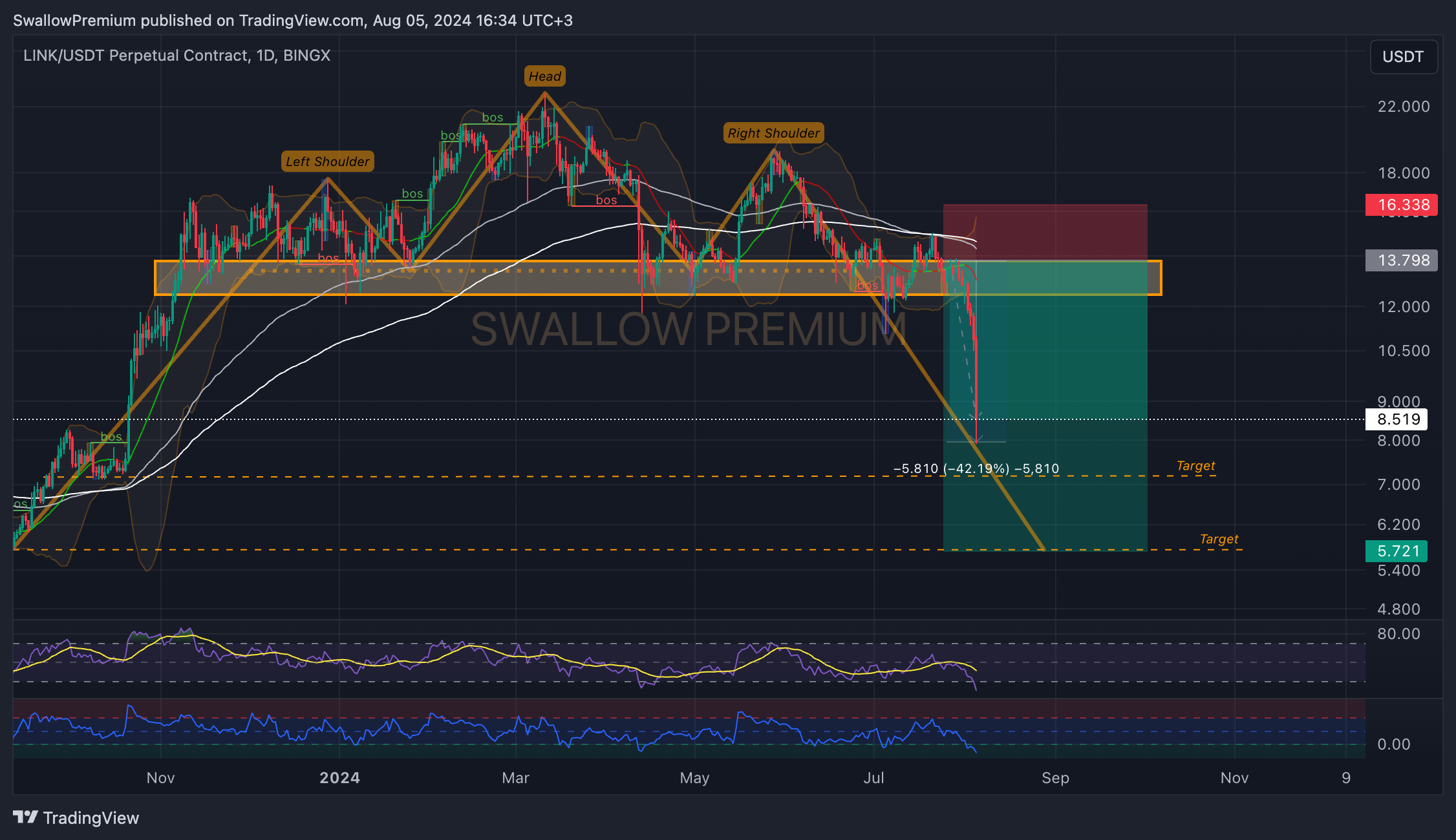Click the 80.00 RSI axis label

click(x=1398, y=634)
